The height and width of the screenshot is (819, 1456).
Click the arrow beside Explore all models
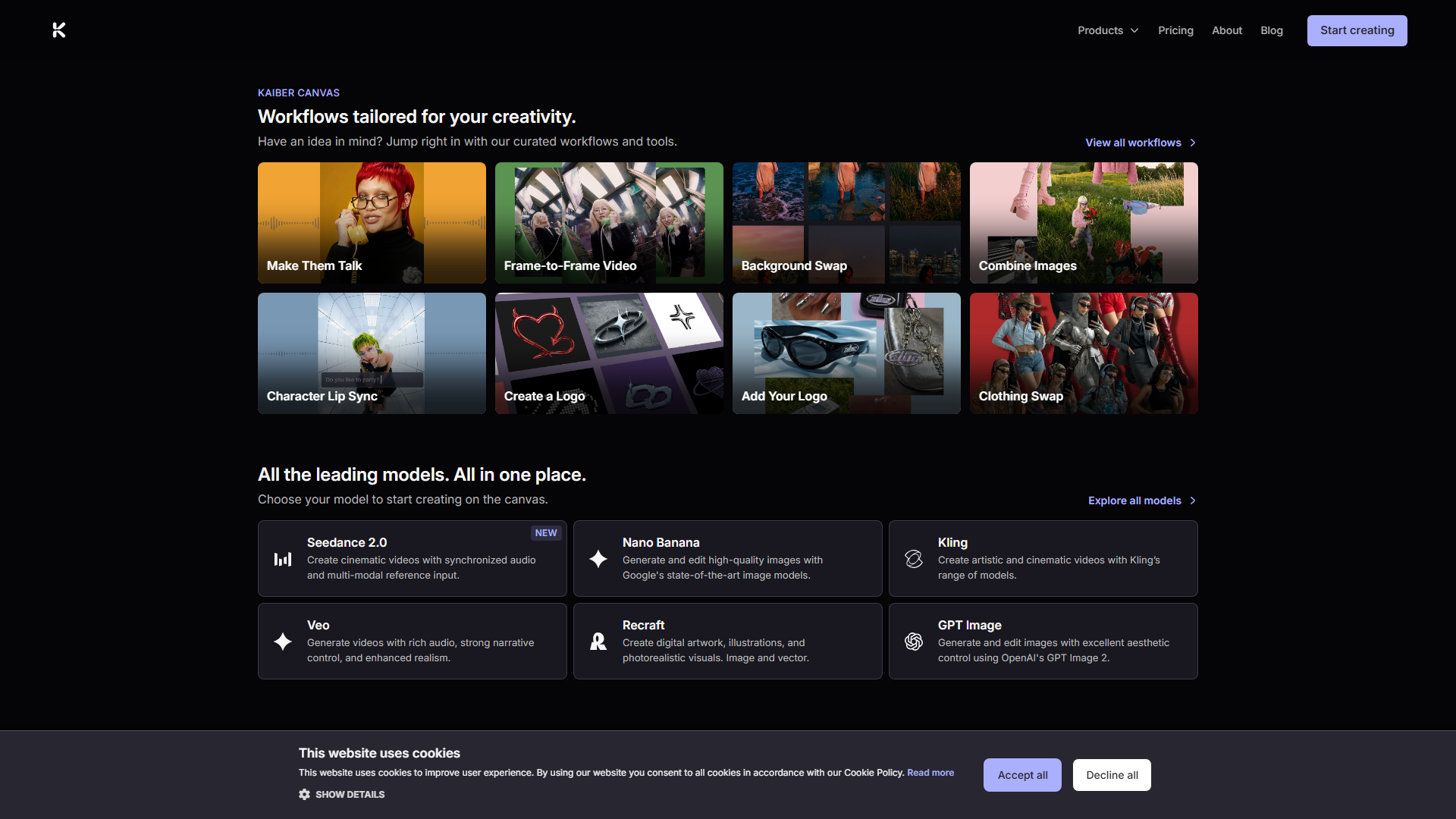tap(1193, 500)
